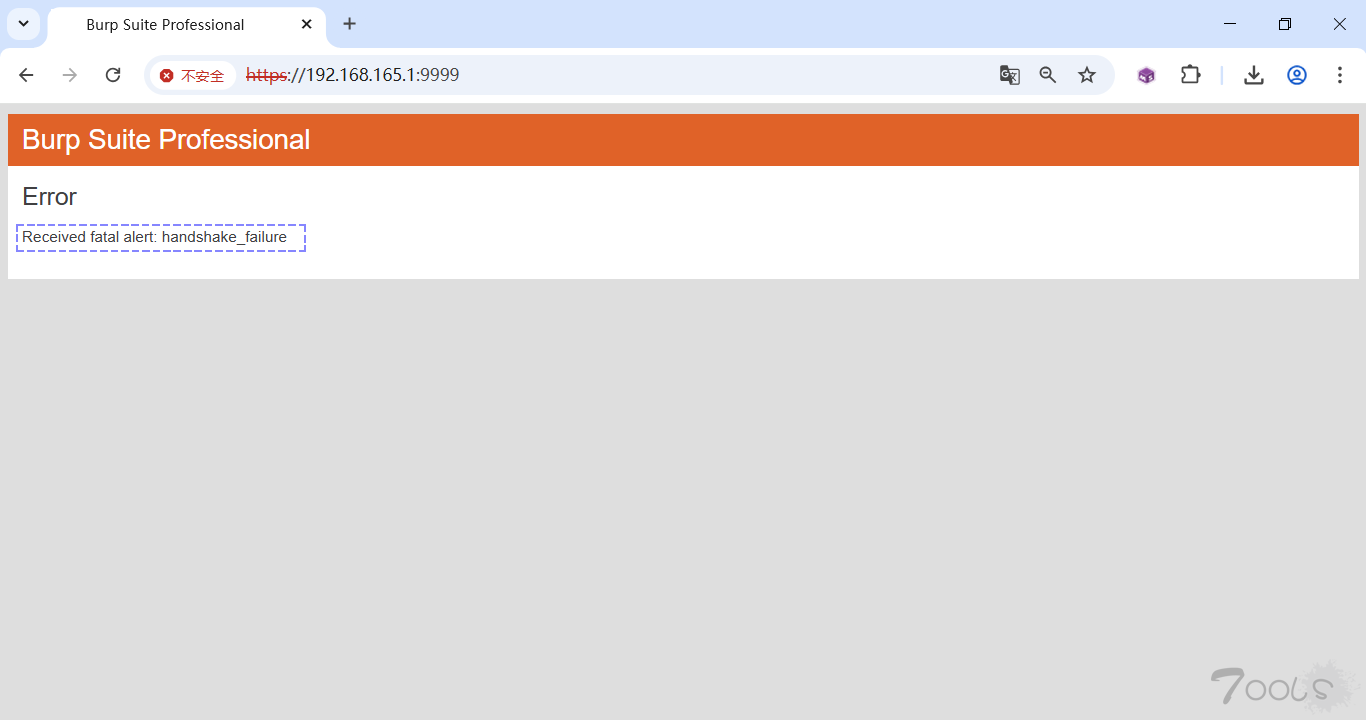Close the Burp Suite Professional tab
This screenshot has height=720, width=1366.
tap(307, 24)
